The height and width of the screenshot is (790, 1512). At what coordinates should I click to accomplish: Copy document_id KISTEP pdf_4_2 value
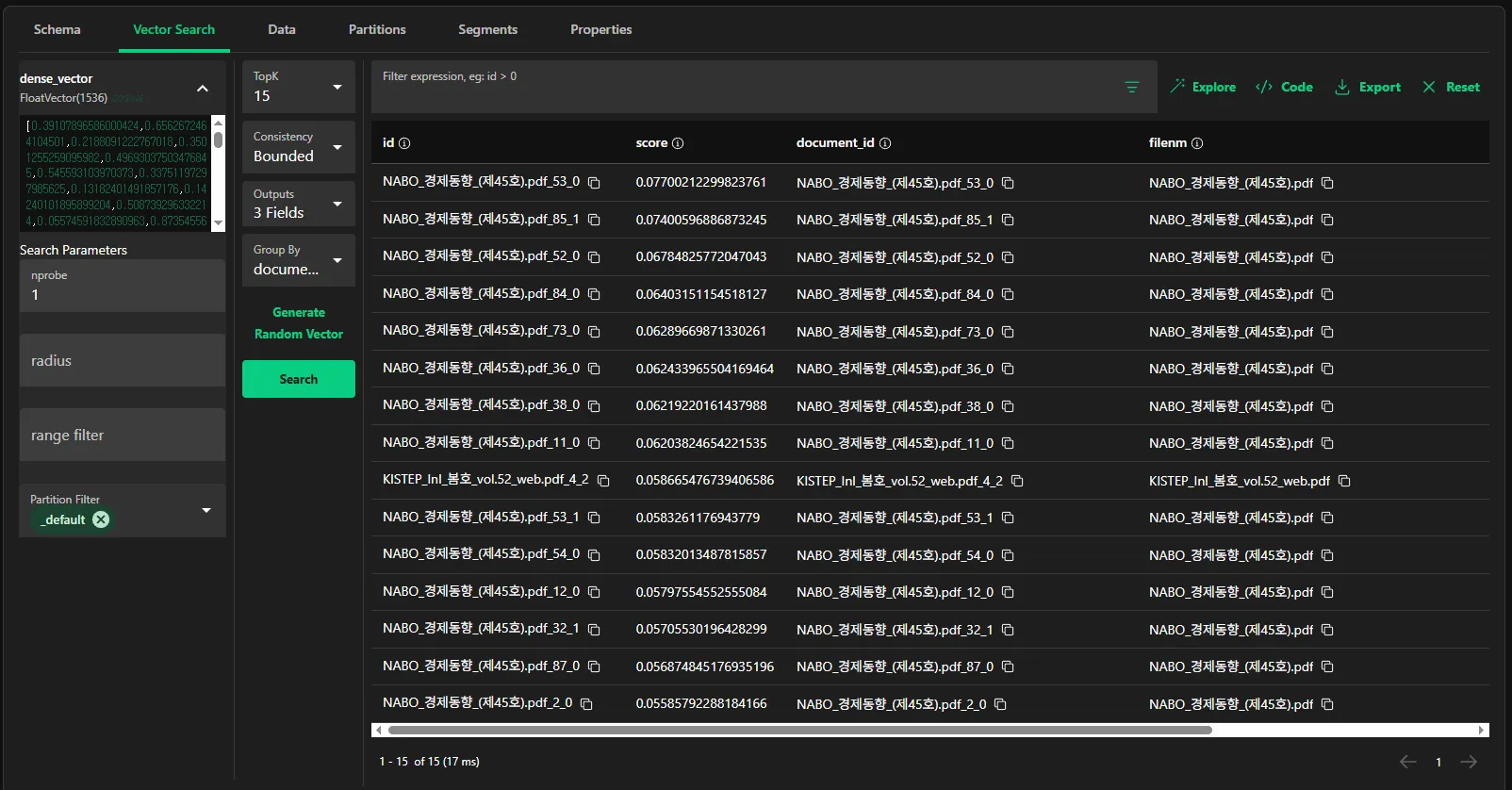pyautogui.click(x=1017, y=481)
